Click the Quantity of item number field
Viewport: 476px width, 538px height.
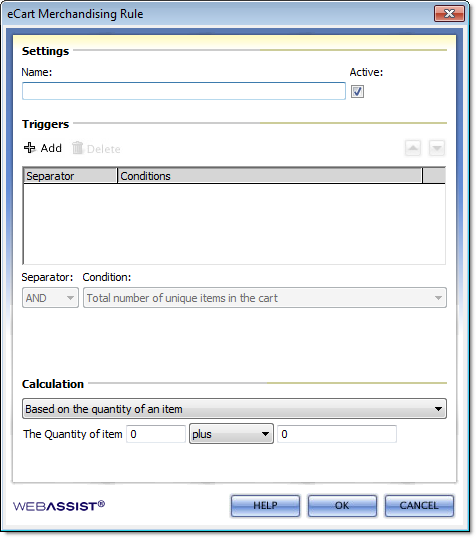point(156,434)
